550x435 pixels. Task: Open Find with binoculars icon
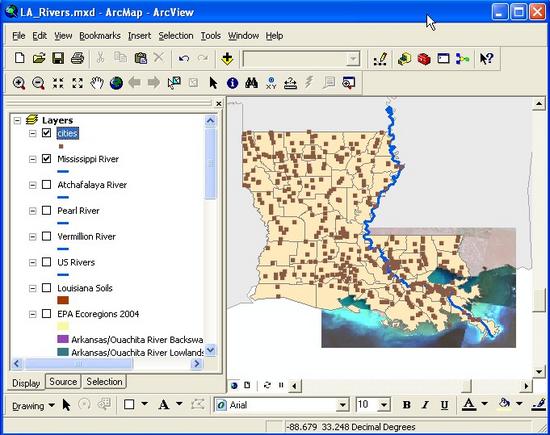pyautogui.click(x=251, y=83)
